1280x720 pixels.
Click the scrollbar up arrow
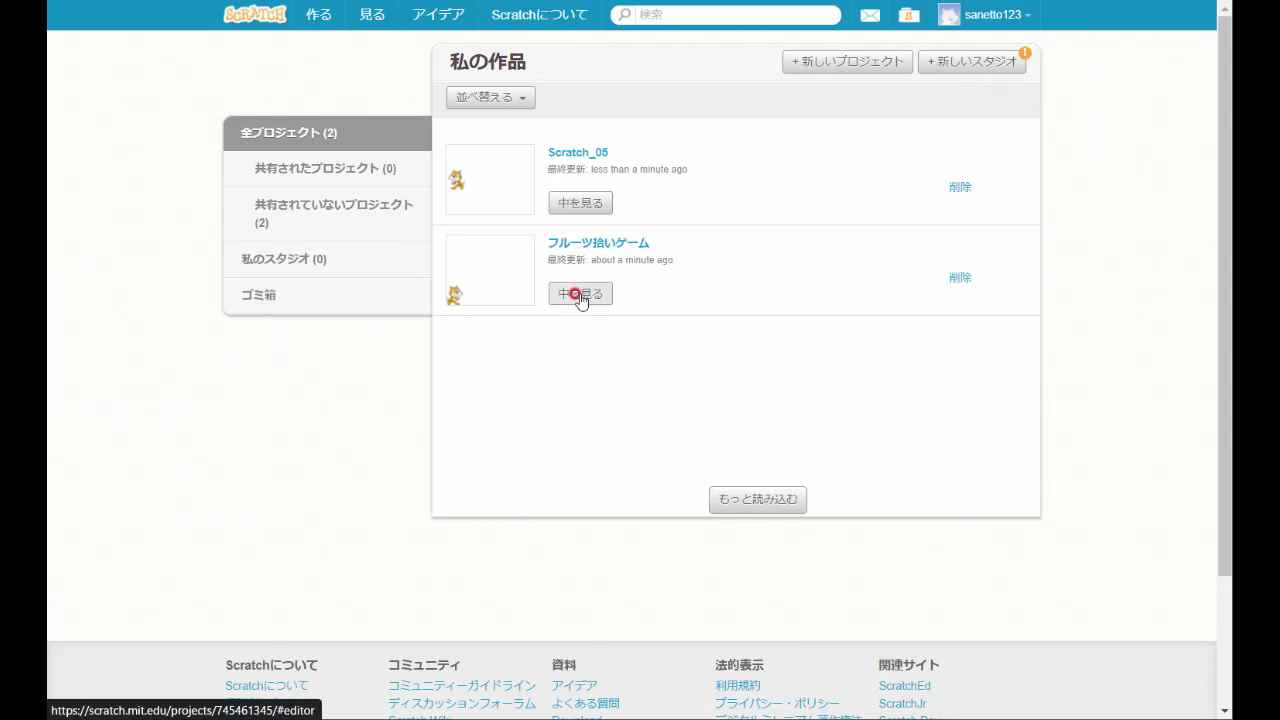click(1225, 8)
